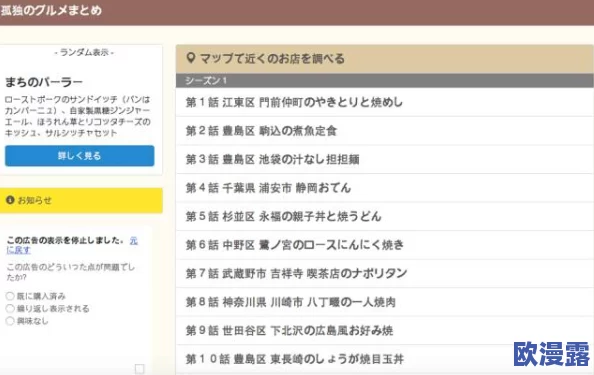Image resolution: width=594 pixels, height=375 pixels.
Task: Open episode 第6話 鷺ノ宮のロースにんにく焼き
Action: coord(385,245)
